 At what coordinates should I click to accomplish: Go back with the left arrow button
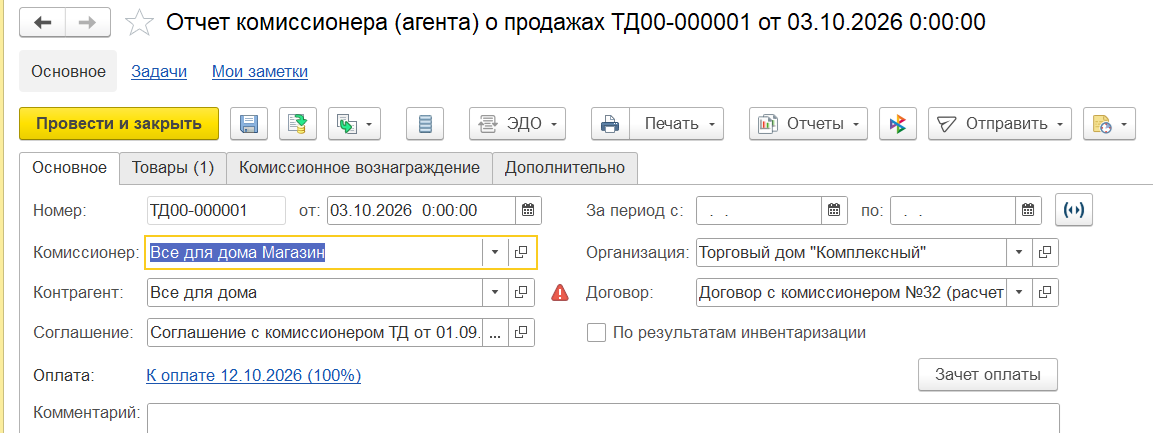[43, 24]
